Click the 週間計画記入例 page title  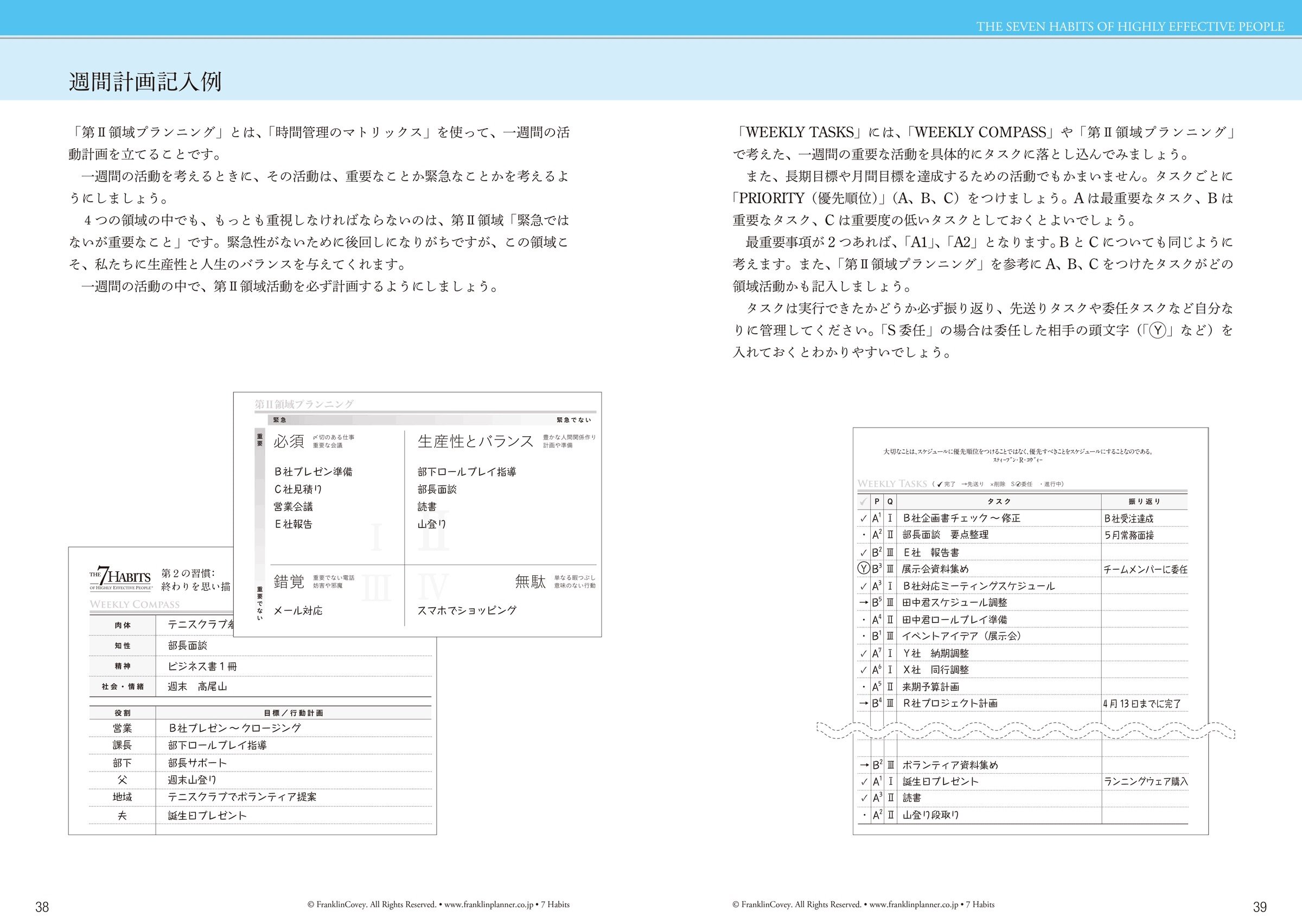[x=145, y=82]
